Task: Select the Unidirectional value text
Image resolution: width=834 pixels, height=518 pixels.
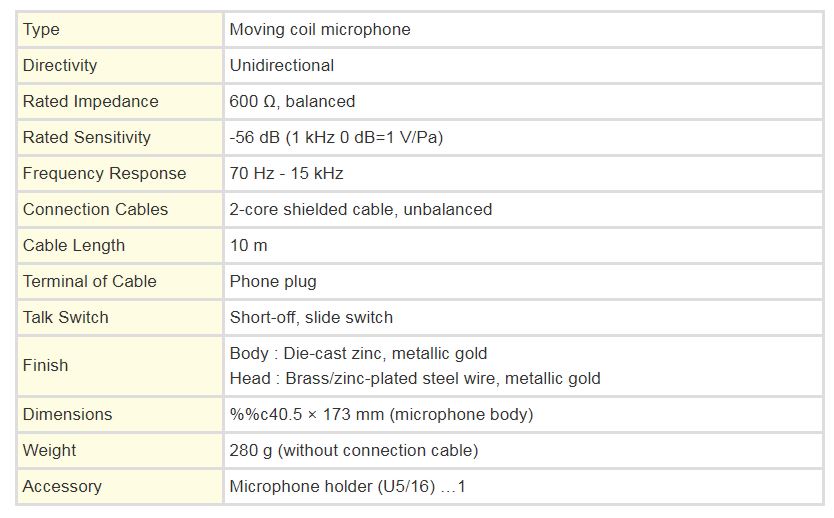Action: click(282, 65)
